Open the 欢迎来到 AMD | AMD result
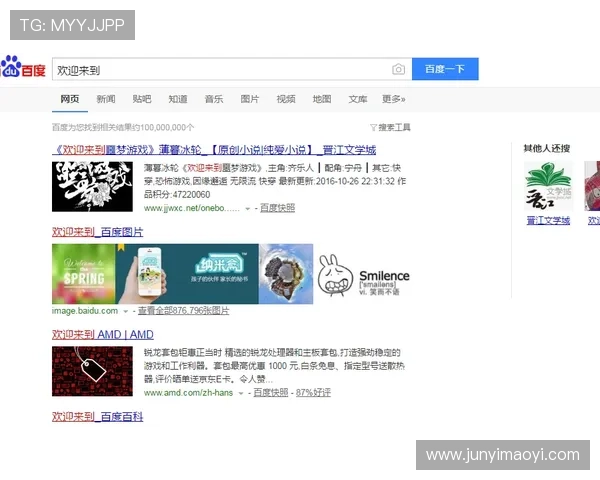This screenshot has height=480, width=600. coord(103,335)
